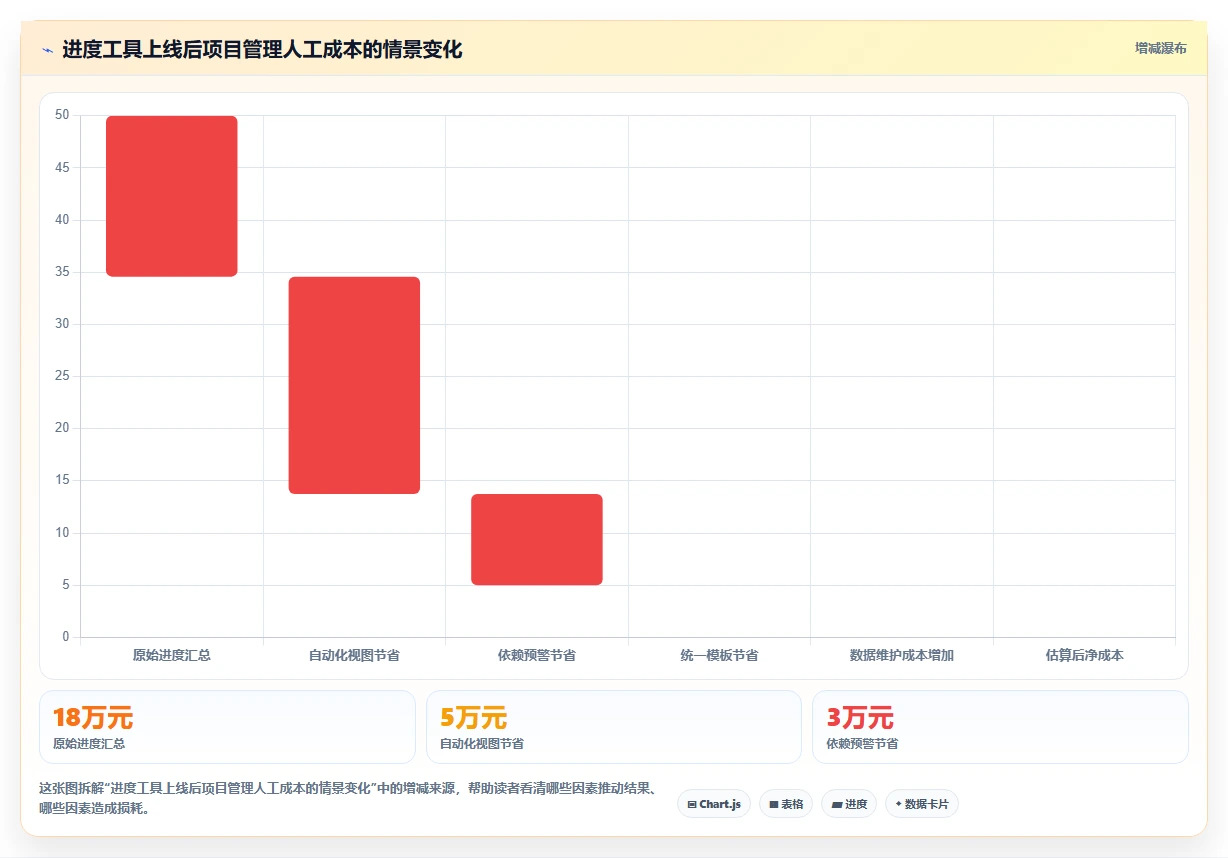Click the y-axis value 20
Image resolution: width=1228 pixels, height=858 pixels.
click(62, 428)
